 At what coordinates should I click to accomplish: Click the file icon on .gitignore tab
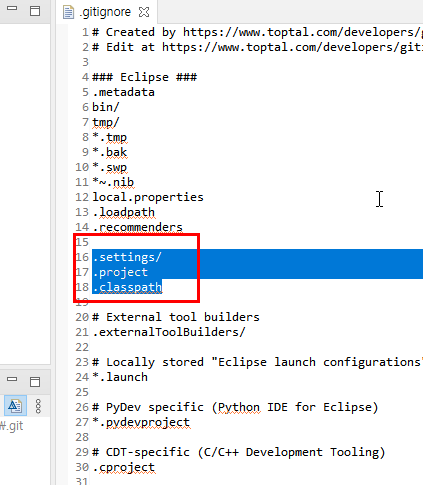point(68,12)
